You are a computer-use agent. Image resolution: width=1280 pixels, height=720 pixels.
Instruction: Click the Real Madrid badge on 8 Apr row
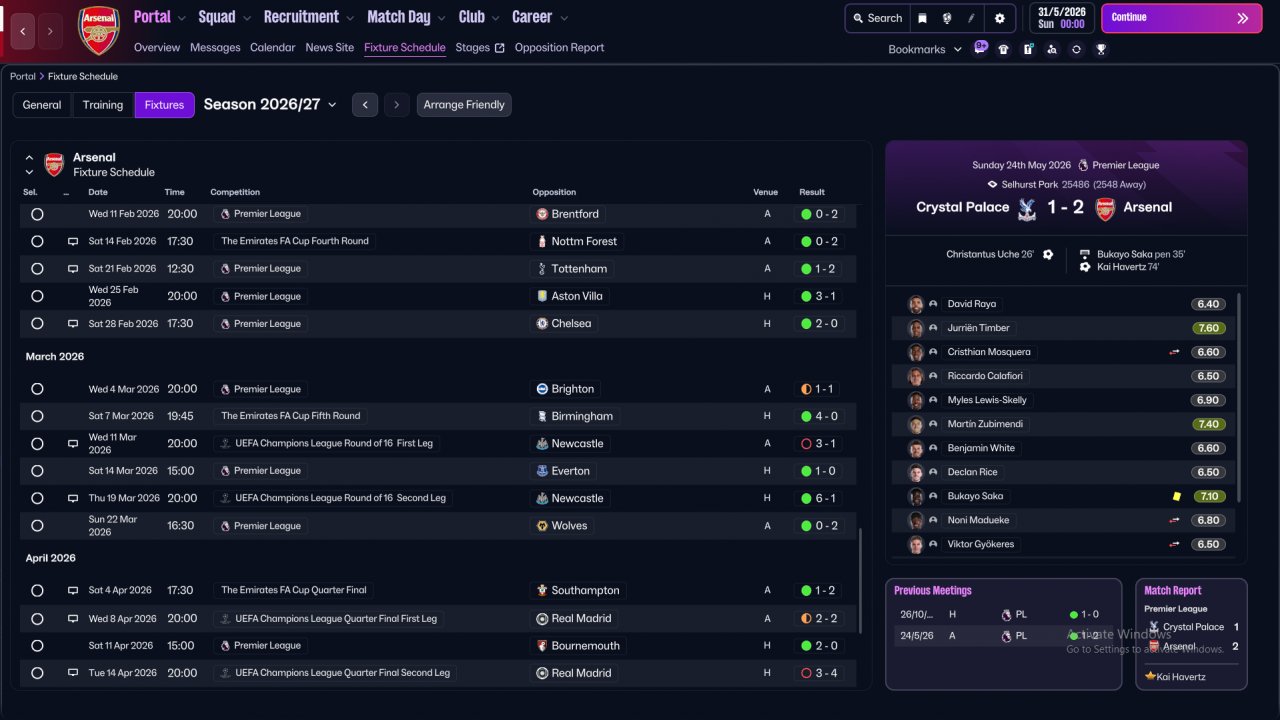[x=542, y=619]
